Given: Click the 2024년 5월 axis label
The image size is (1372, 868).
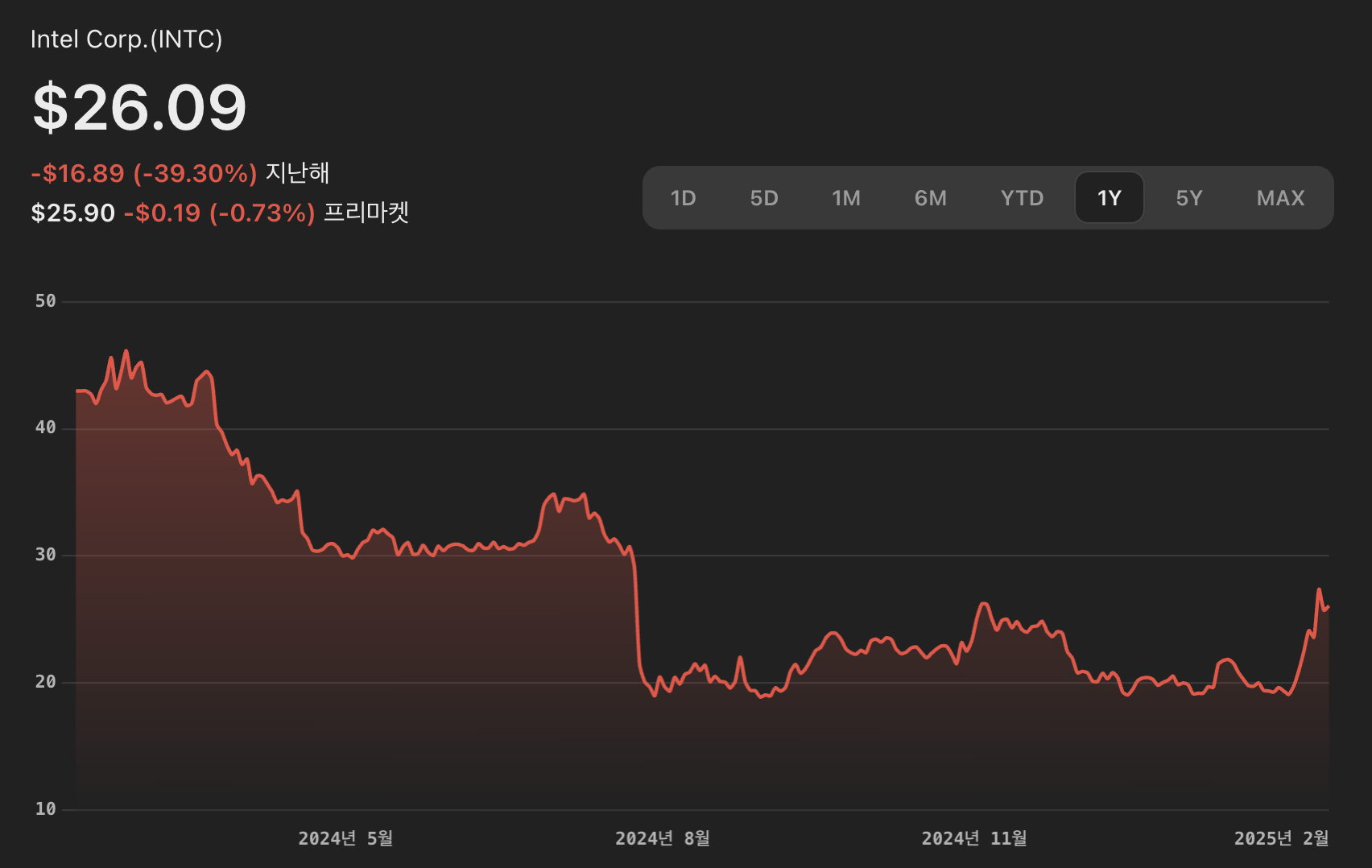Looking at the screenshot, I should [x=345, y=838].
